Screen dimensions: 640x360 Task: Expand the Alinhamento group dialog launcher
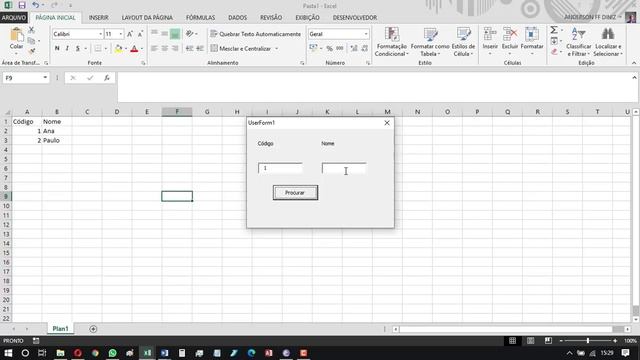302,63
